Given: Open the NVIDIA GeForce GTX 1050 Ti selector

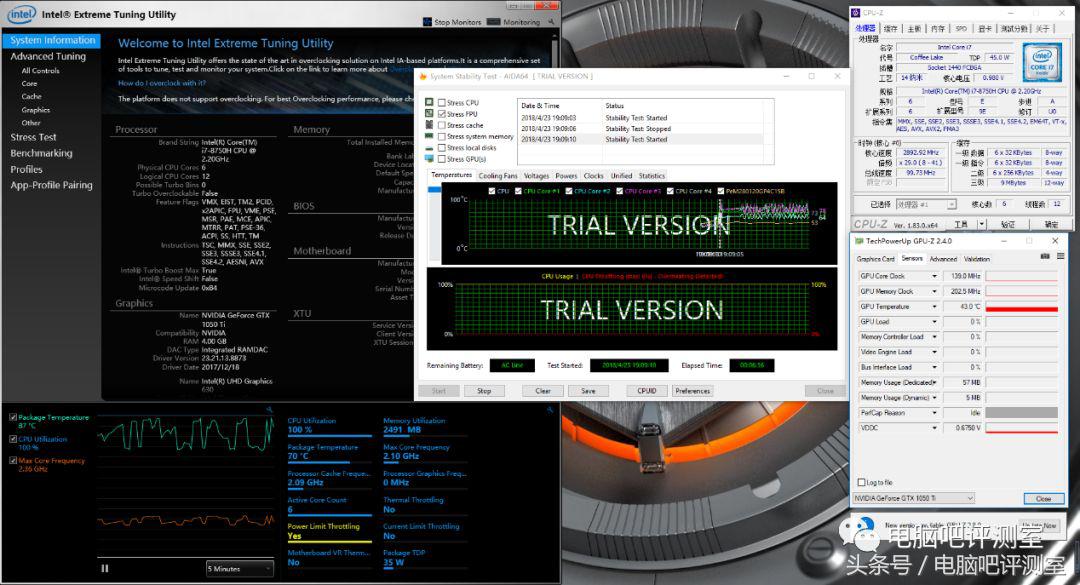Looking at the screenshot, I should click(x=912, y=498).
